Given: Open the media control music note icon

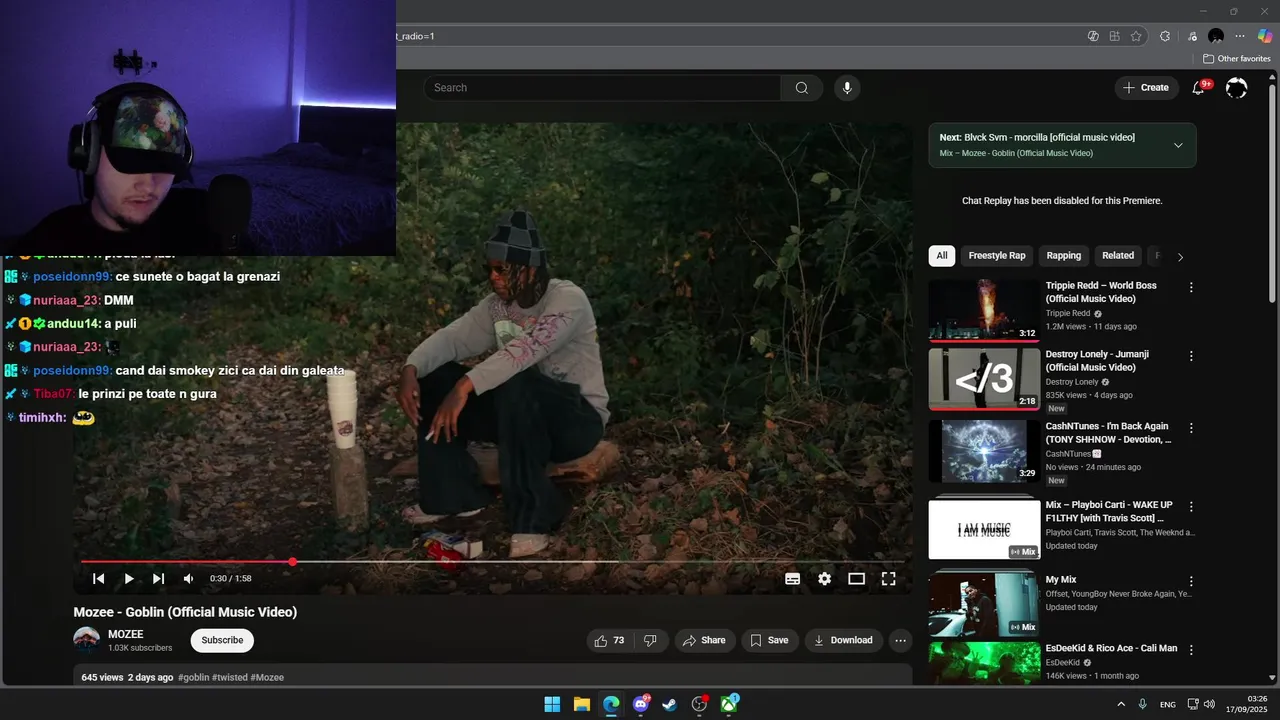Looking at the screenshot, I should [x=1192, y=36].
